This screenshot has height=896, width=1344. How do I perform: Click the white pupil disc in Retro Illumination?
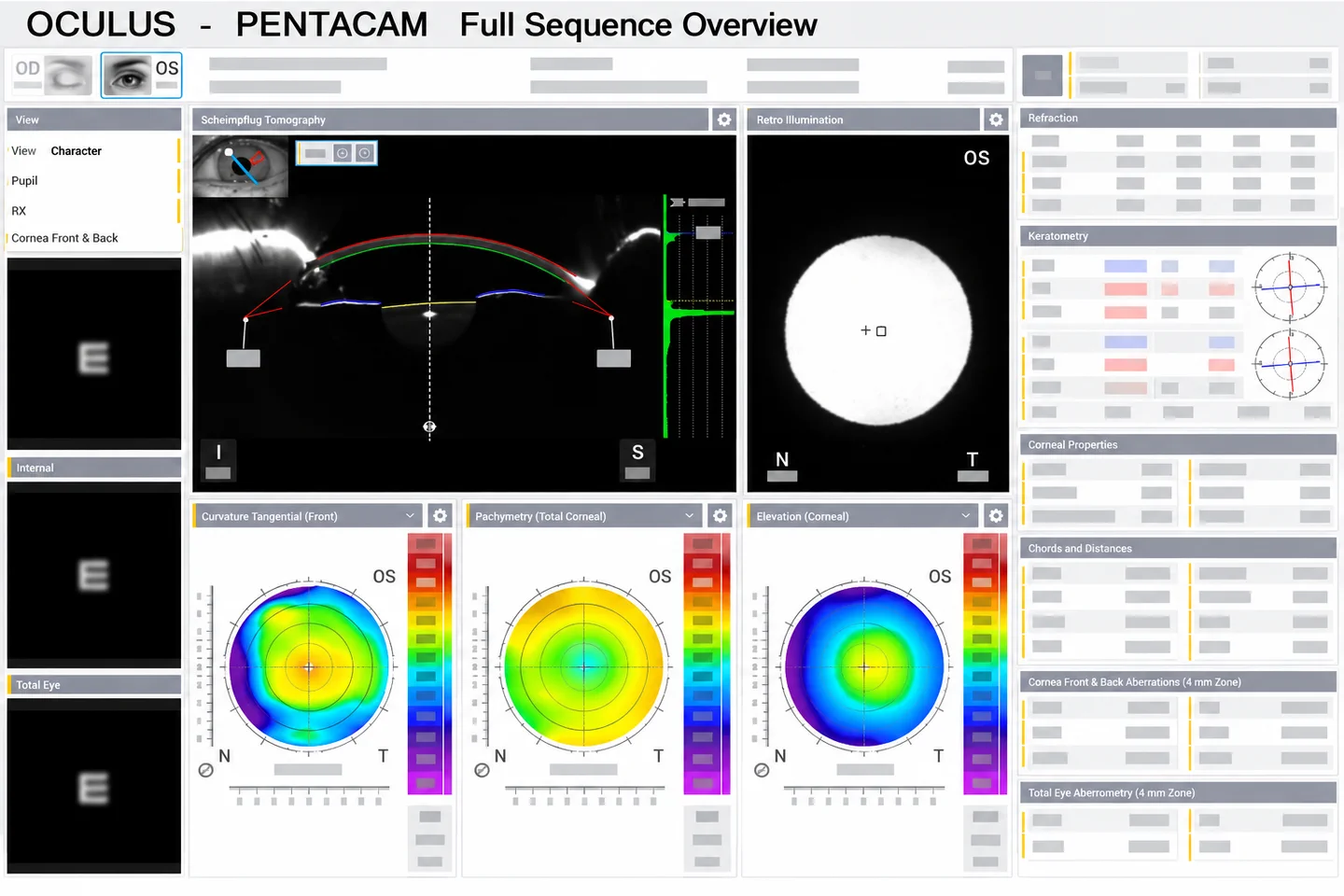click(877, 331)
